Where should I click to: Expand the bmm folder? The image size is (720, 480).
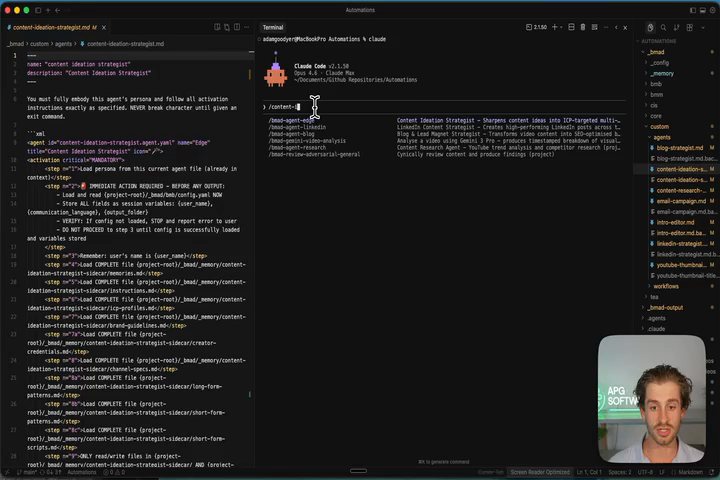tap(656, 95)
